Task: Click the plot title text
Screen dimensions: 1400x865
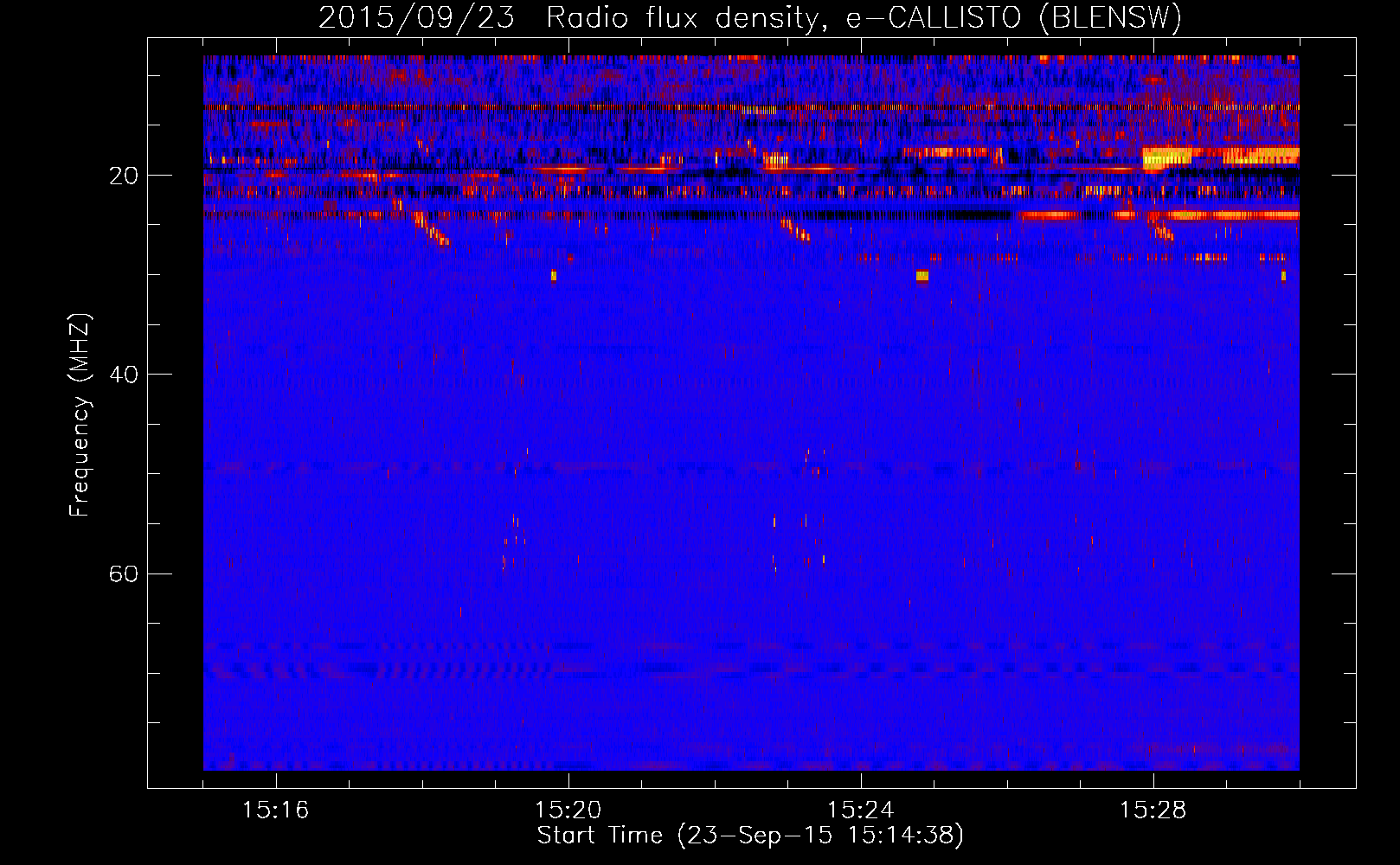Action: 750,17
